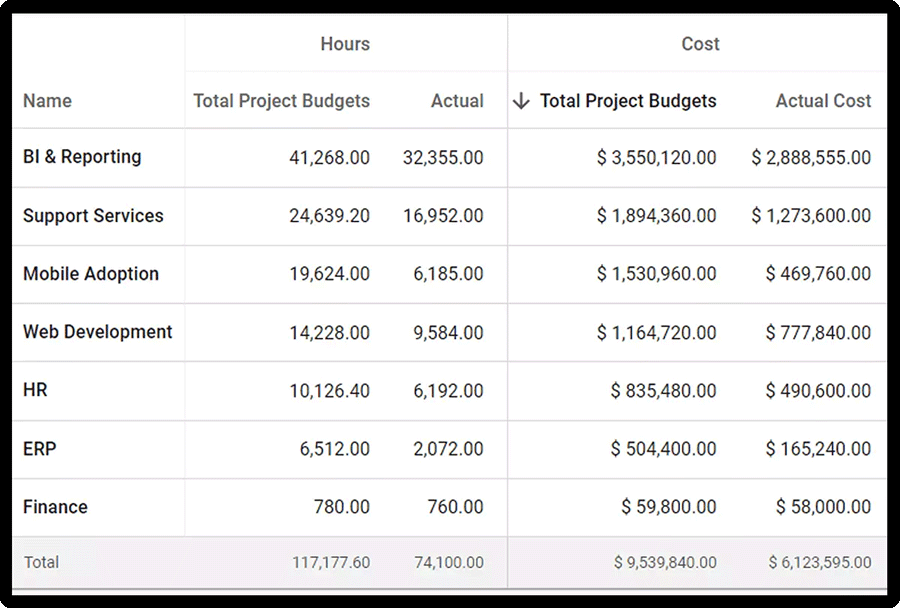Sort by Hours Total Project Budgets header

pyautogui.click(x=281, y=101)
